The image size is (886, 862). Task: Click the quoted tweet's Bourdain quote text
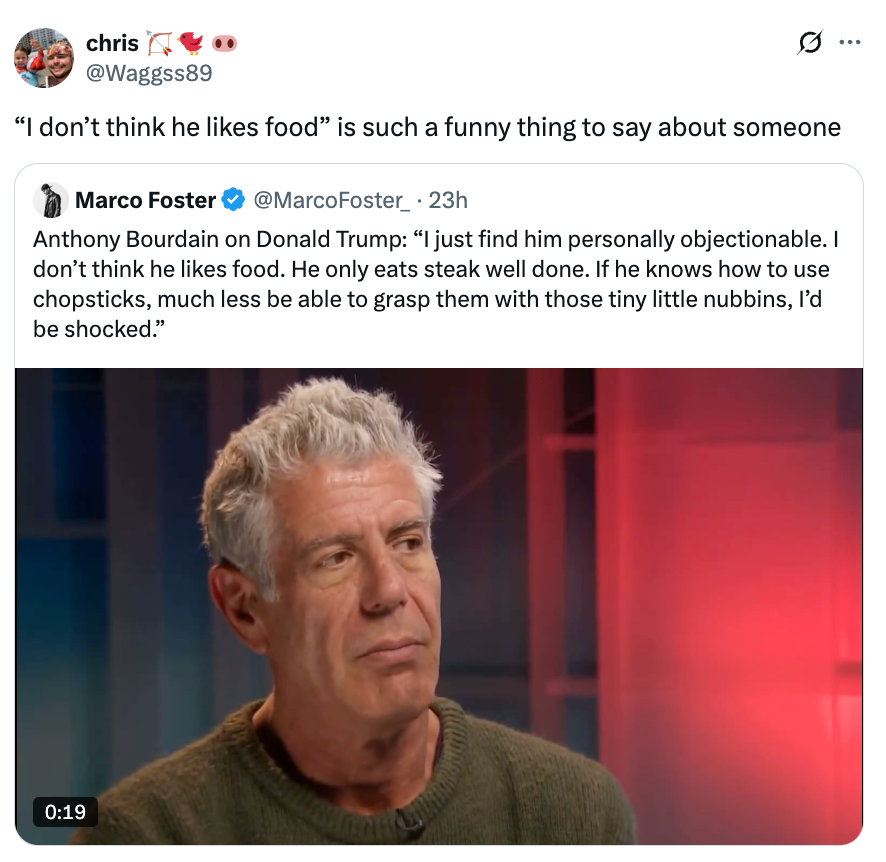point(435,283)
